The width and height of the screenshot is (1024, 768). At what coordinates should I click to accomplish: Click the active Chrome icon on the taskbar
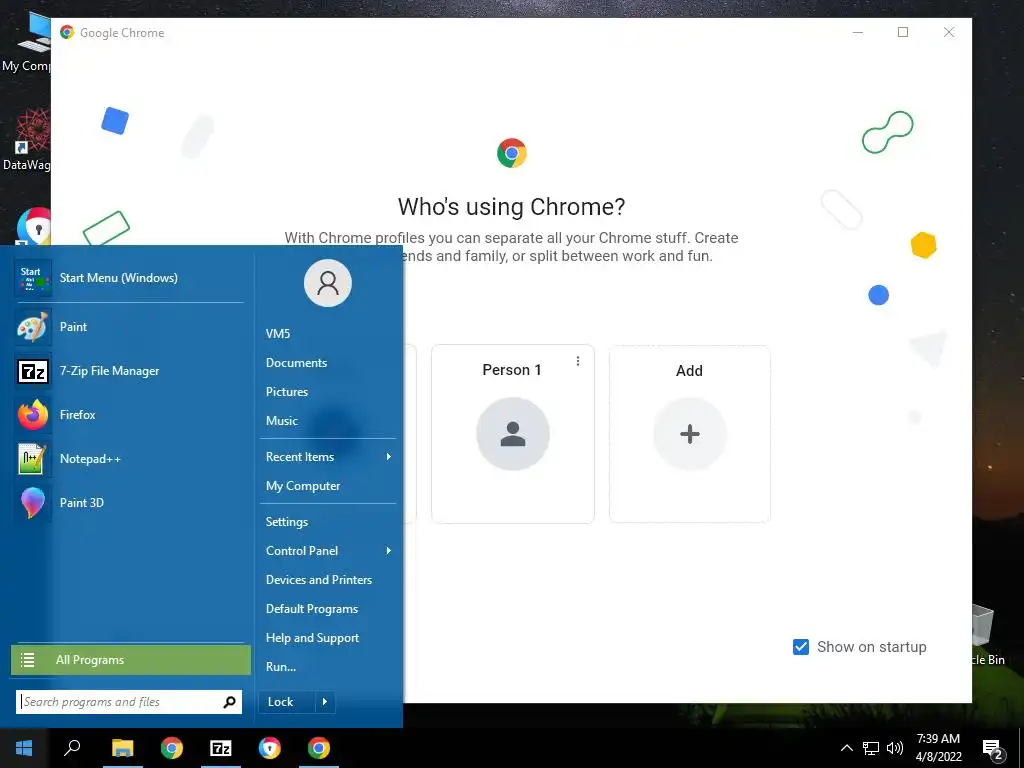(x=319, y=748)
